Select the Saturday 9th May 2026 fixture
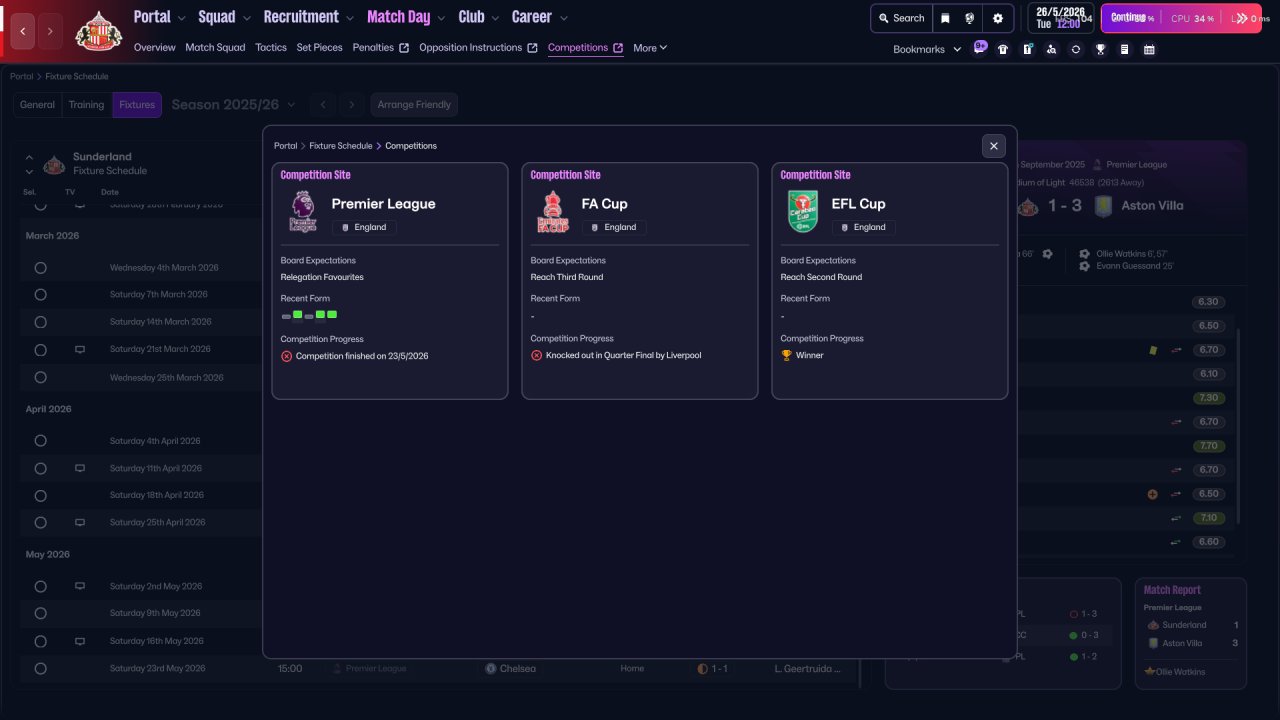The height and width of the screenshot is (720, 1280). pos(41,613)
